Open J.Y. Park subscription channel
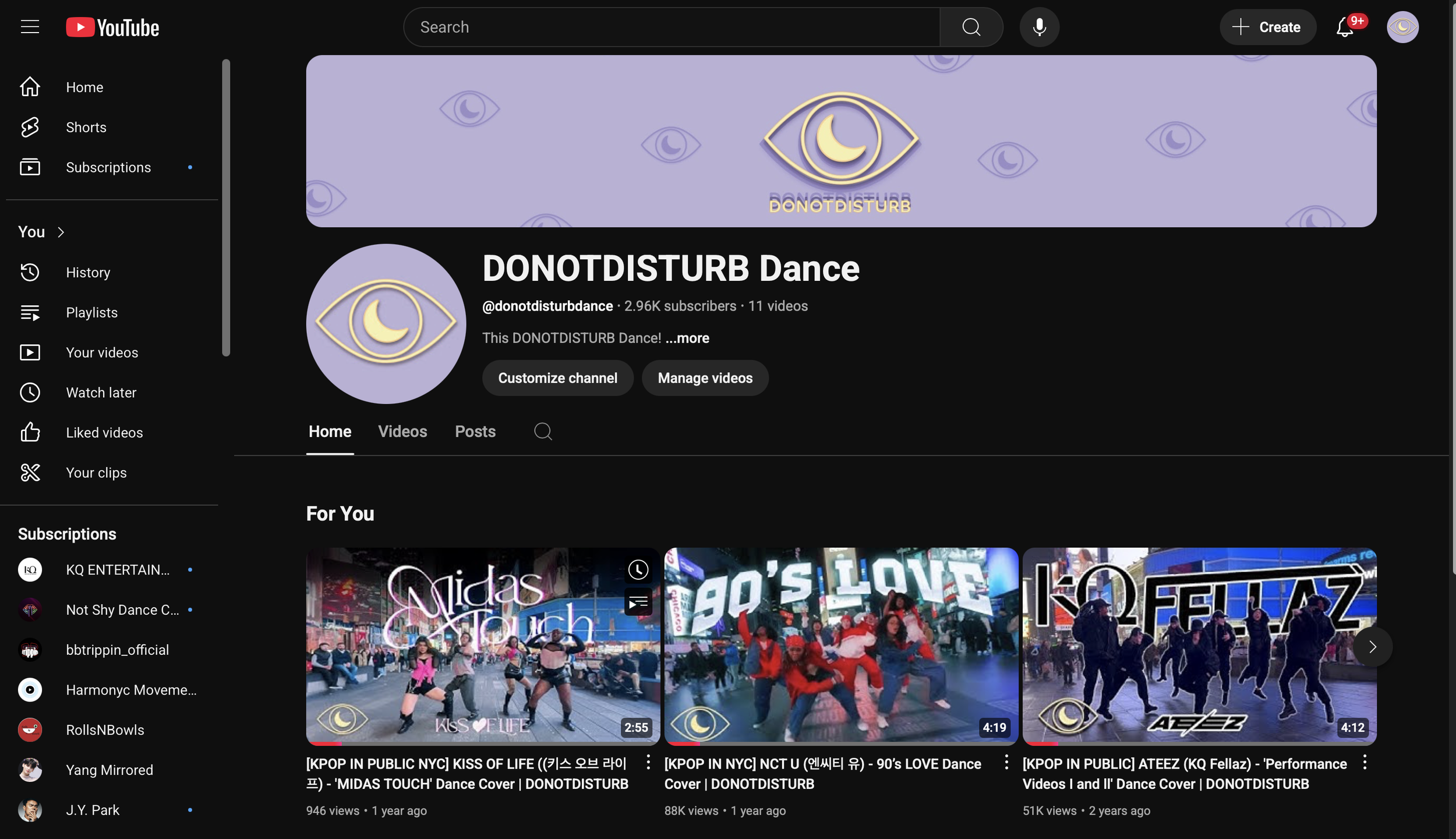 [x=112, y=810]
